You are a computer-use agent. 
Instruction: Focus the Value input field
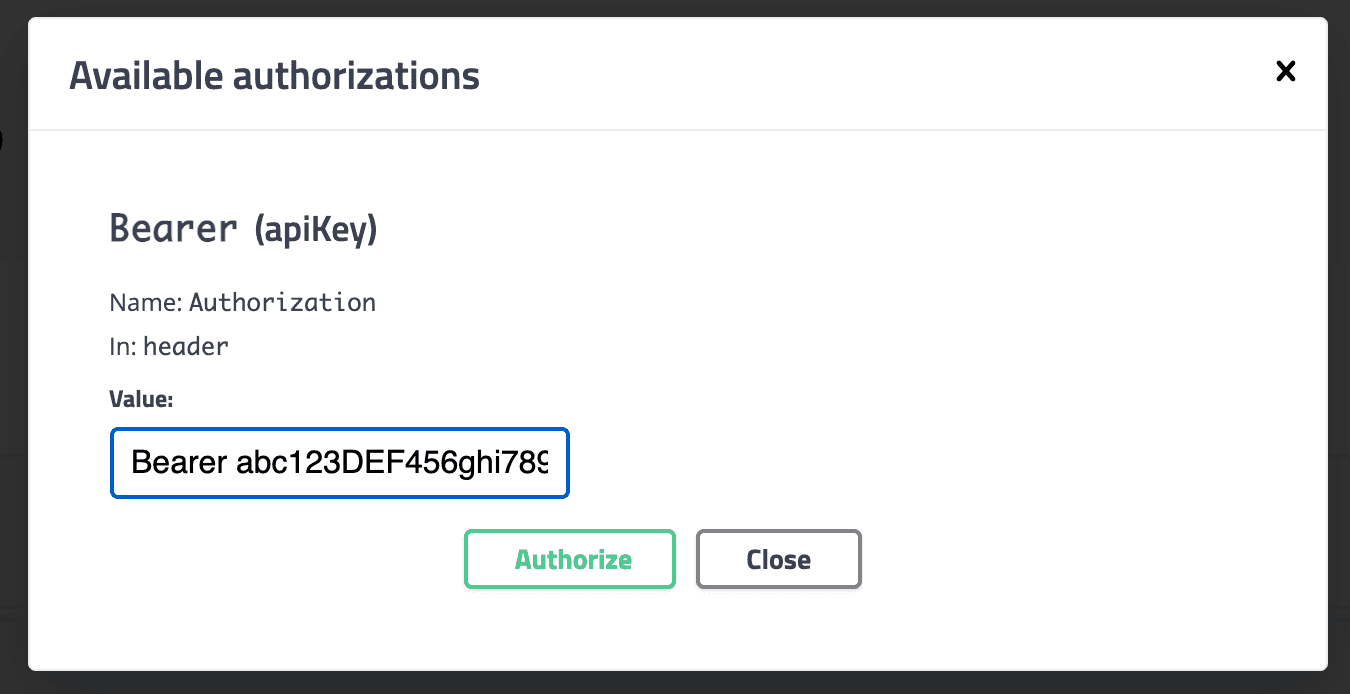(340, 463)
